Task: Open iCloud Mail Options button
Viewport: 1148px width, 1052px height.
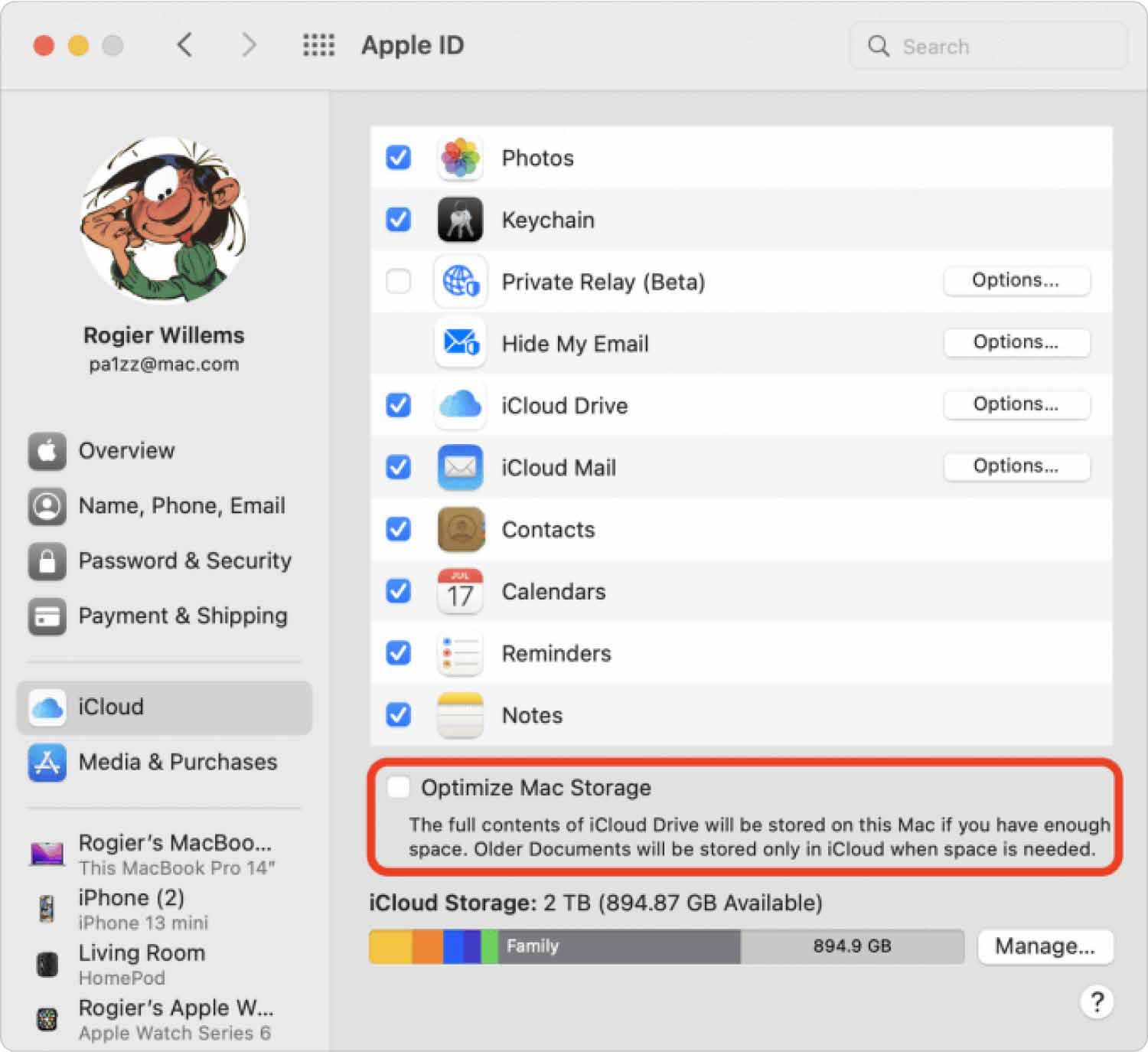Action: coord(1016,467)
